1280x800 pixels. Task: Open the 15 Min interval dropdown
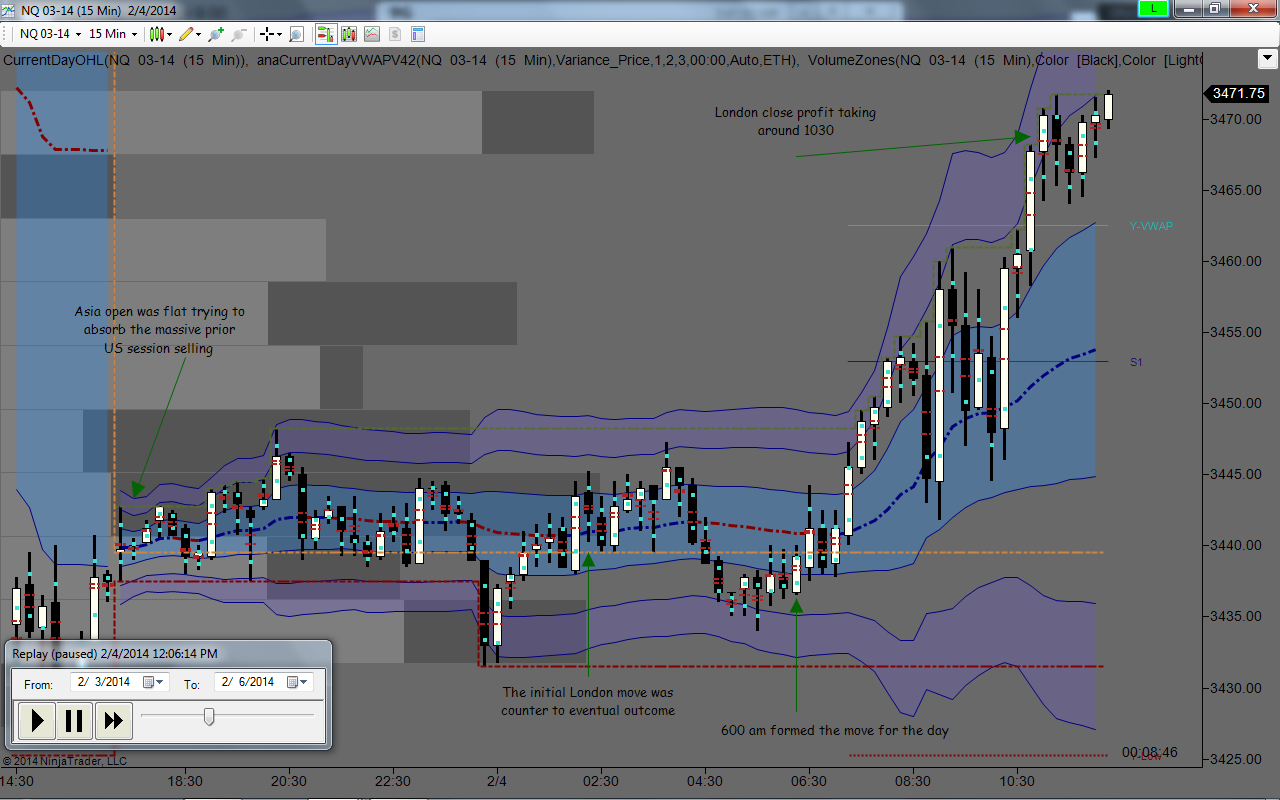pos(113,34)
